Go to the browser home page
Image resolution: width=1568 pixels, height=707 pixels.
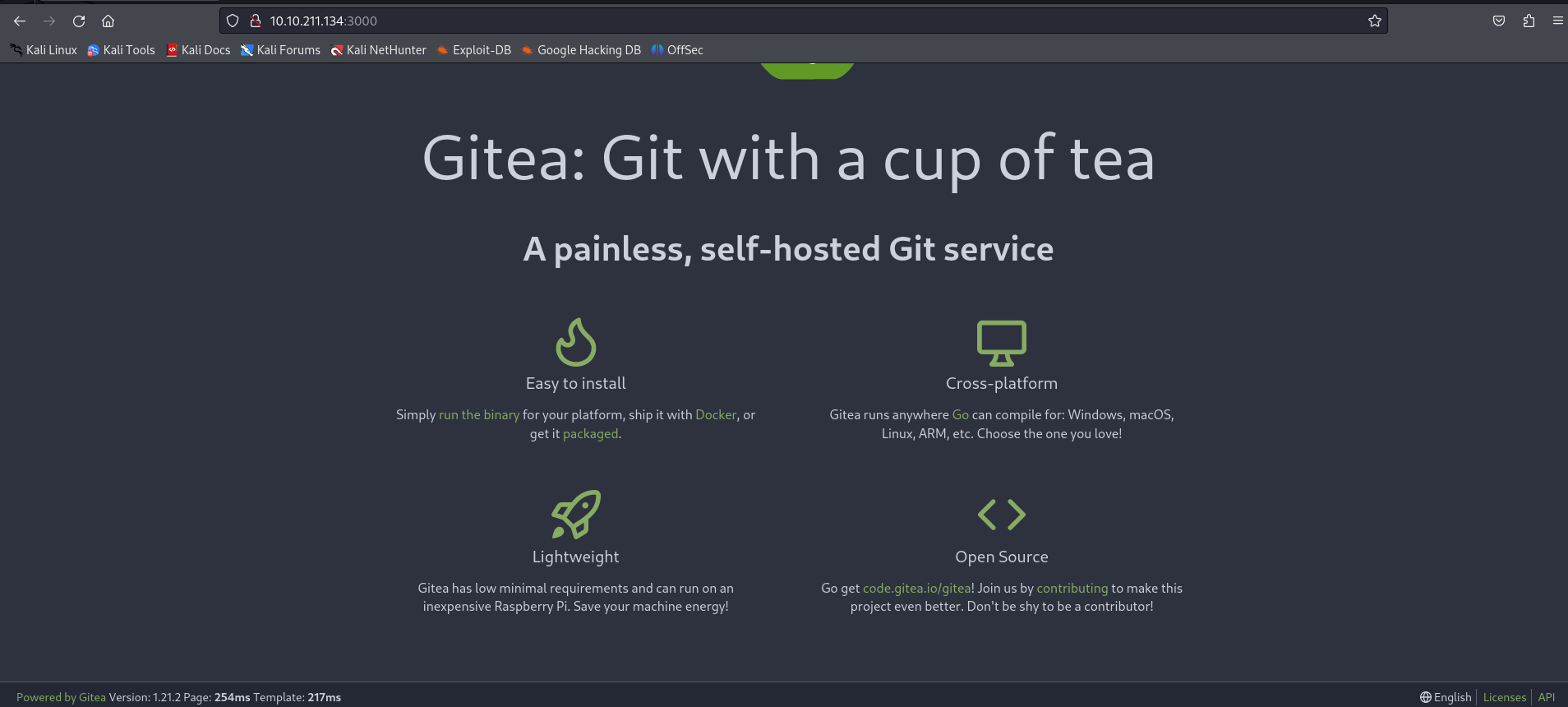coord(108,21)
